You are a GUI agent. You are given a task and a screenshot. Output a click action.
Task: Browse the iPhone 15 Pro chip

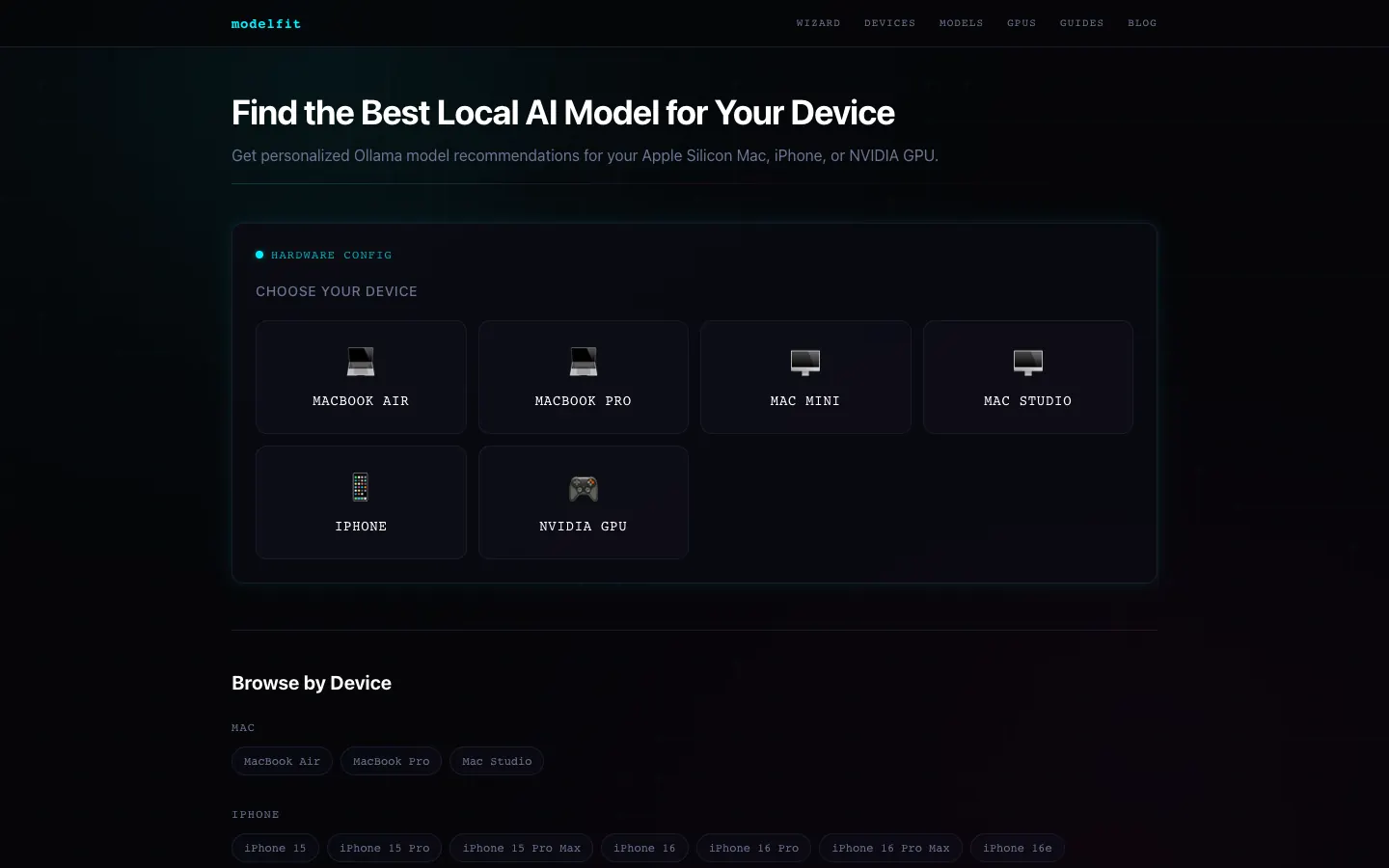click(384, 848)
